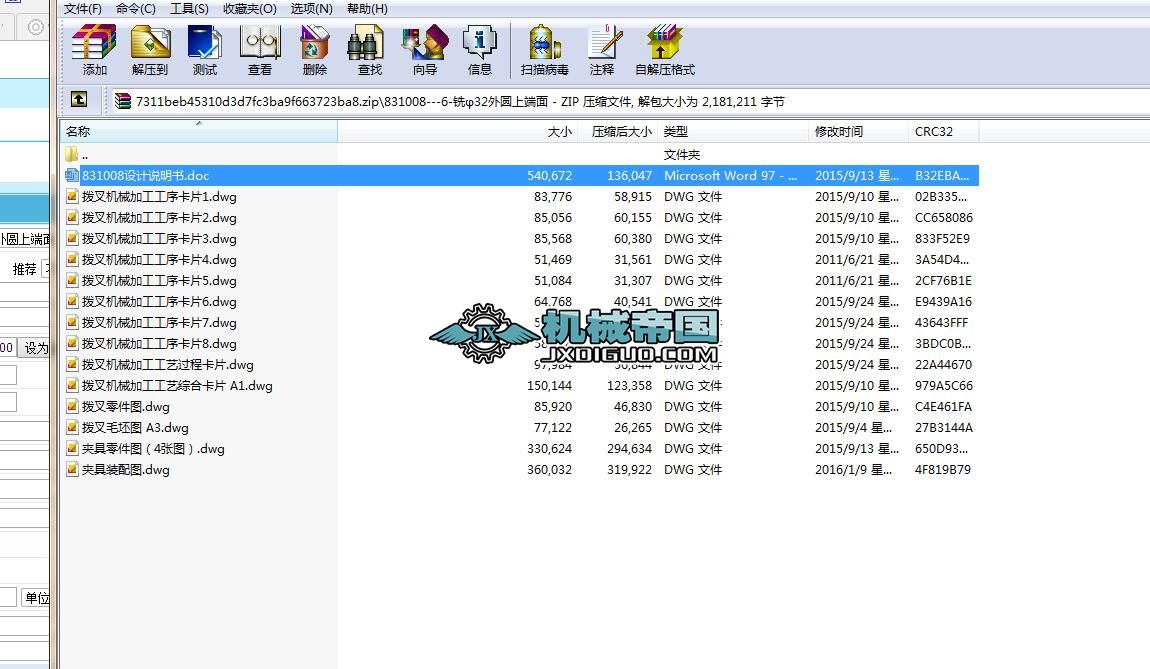Sort by Modified (修改时间) column header
Image resolution: width=1150 pixels, height=669 pixels.
click(x=859, y=131)
